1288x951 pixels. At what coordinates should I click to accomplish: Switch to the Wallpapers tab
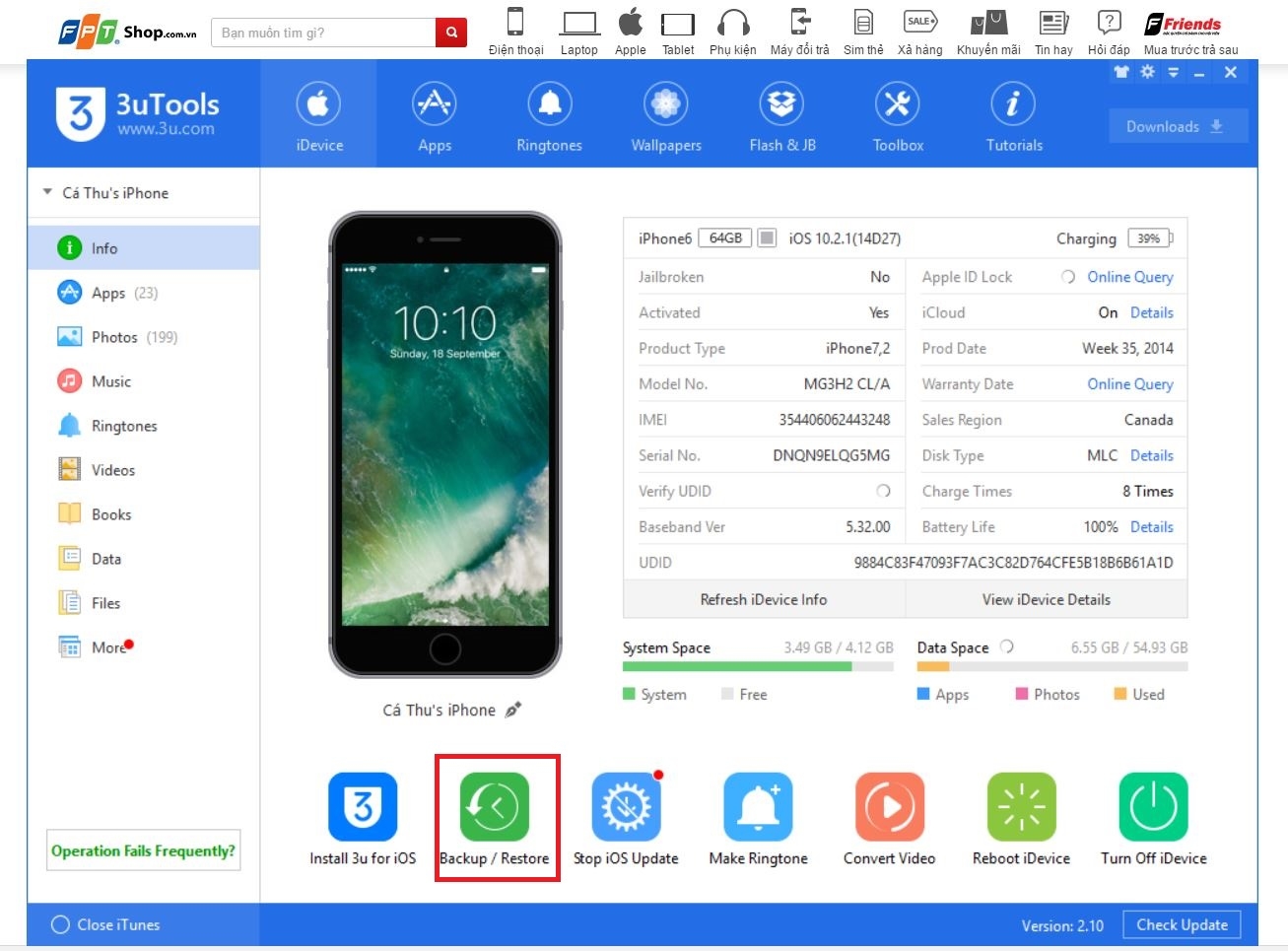[665, 113]
